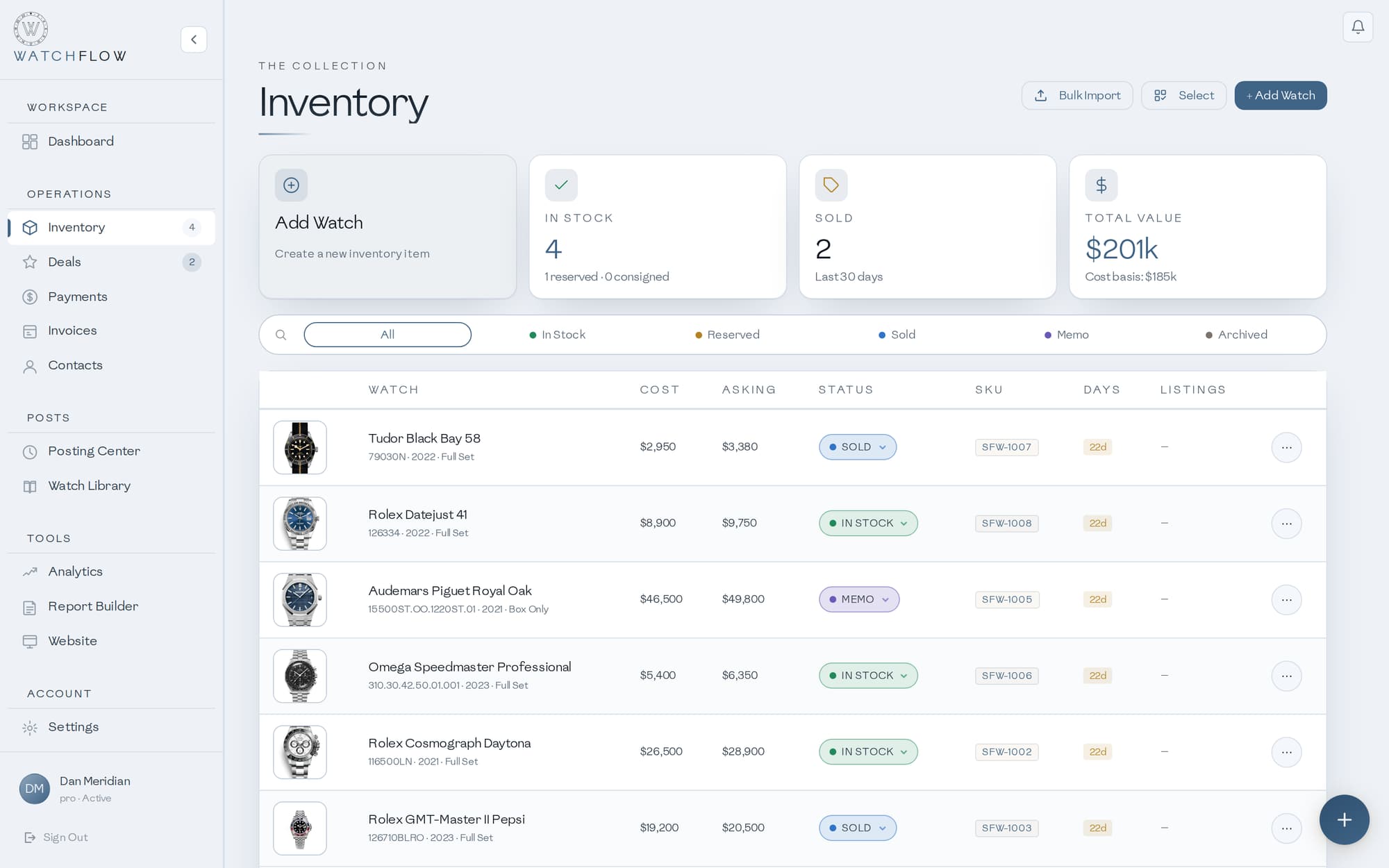Screen dimensions: 1389x868
Task: Open more options for Rolex Cosmograph Daytona
Action: [1286, 752]
